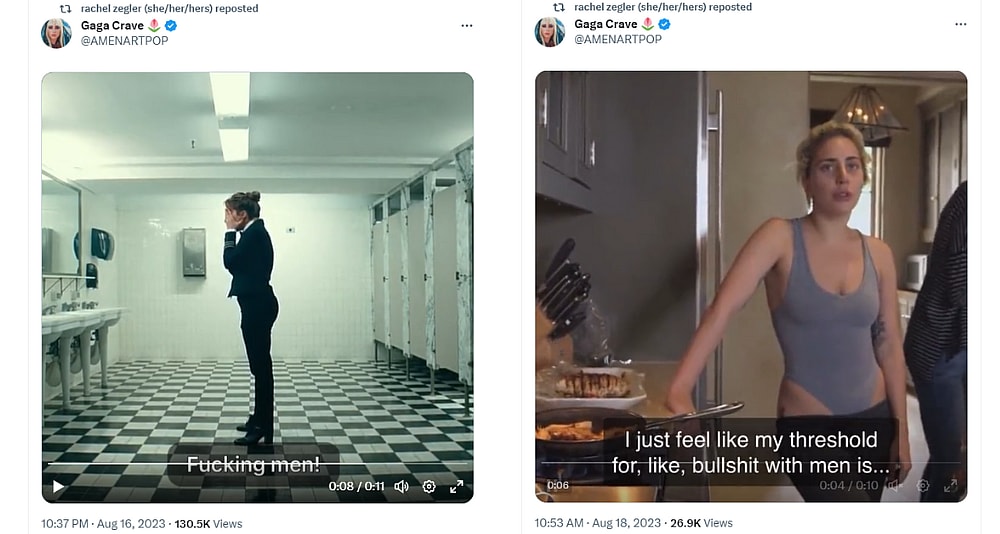Open settings gear on left video
Viewport: 1000px width, 534px height.
pyautogui.click(x=429, y=487)
